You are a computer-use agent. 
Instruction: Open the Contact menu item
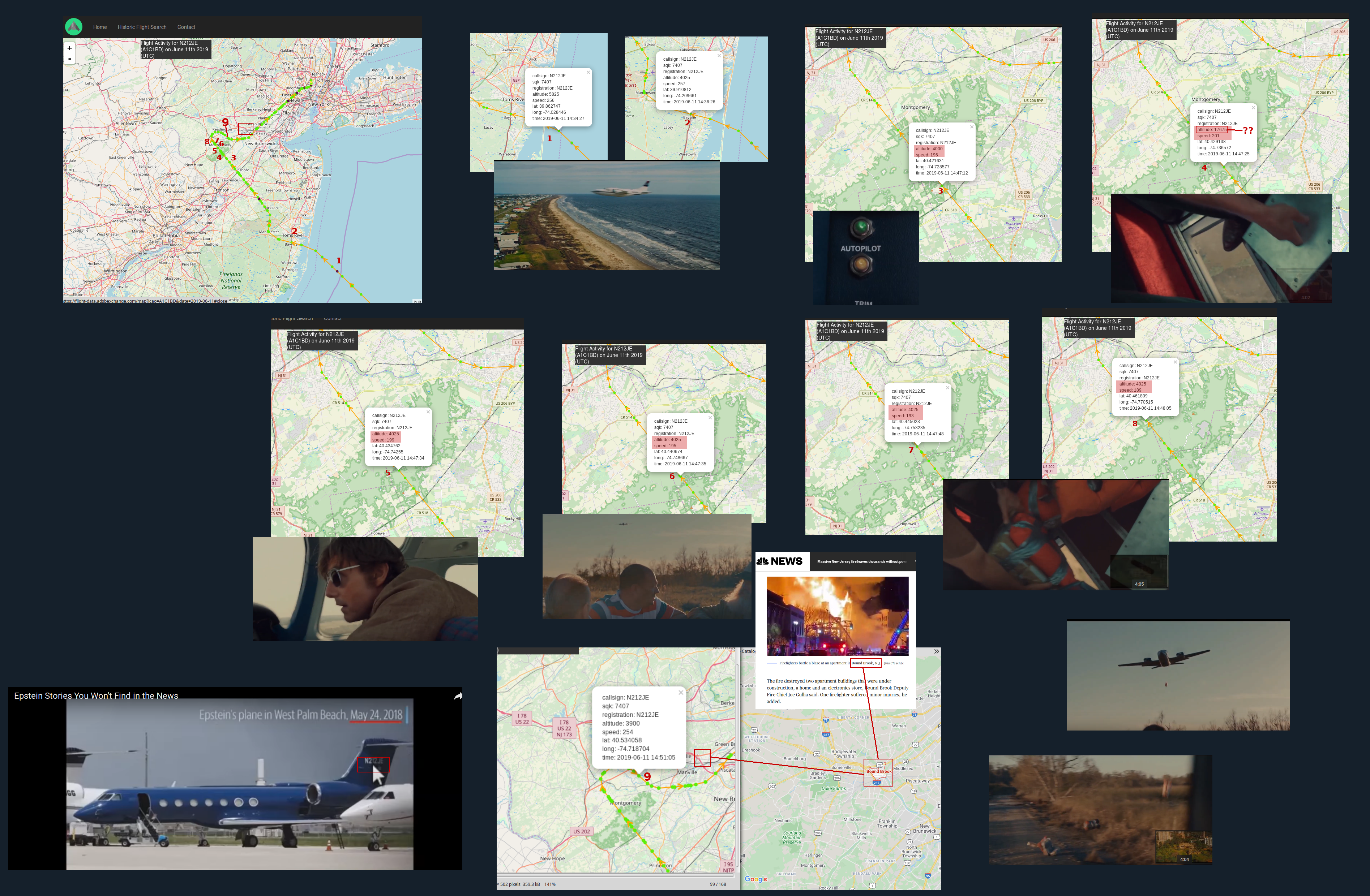[x=186, y=27]
